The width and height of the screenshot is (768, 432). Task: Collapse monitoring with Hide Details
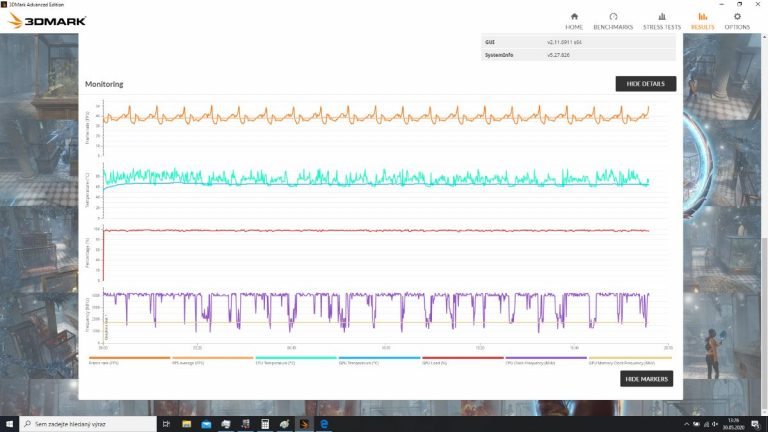click(645, 84)
